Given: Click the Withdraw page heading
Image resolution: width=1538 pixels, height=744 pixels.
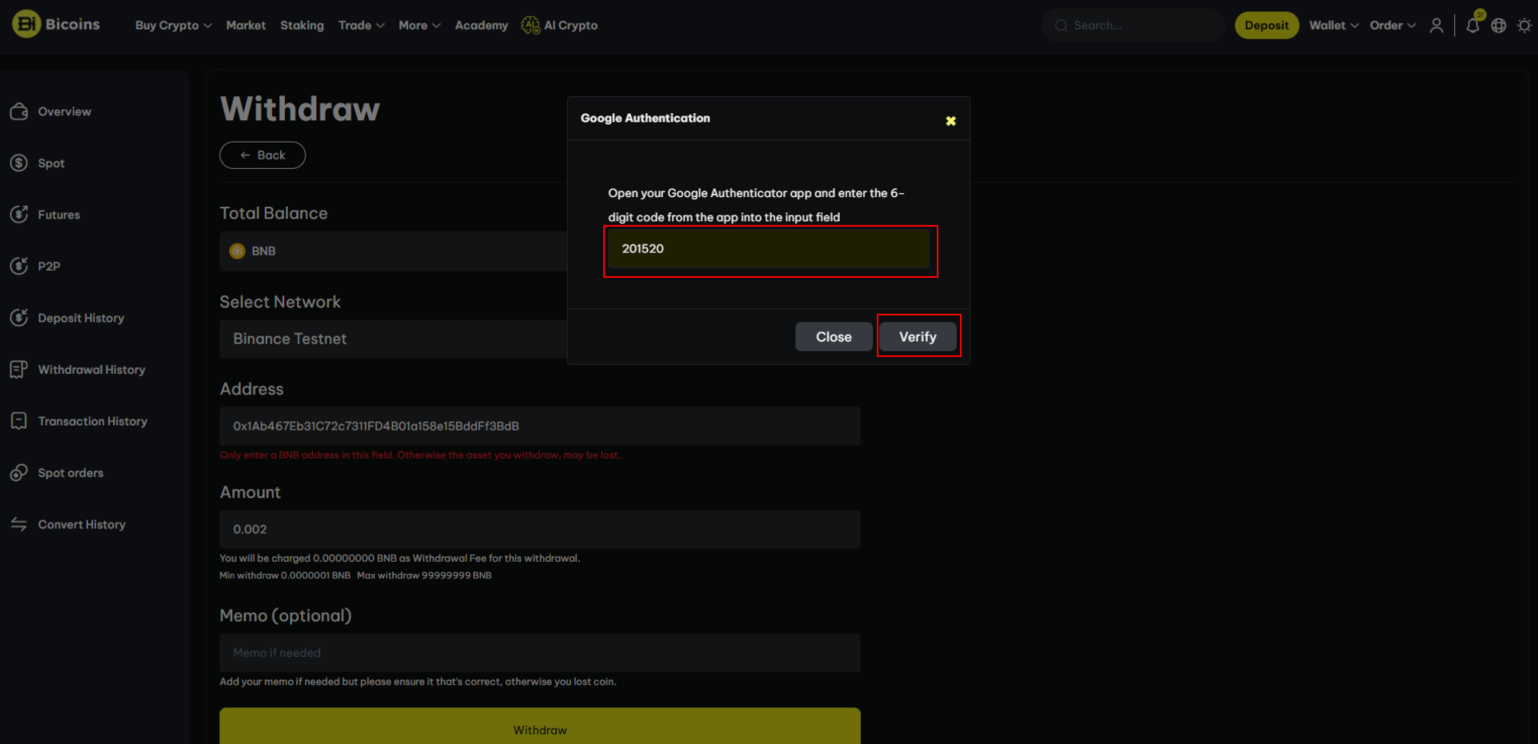Looking at the screenshot, I should [300, 108].
